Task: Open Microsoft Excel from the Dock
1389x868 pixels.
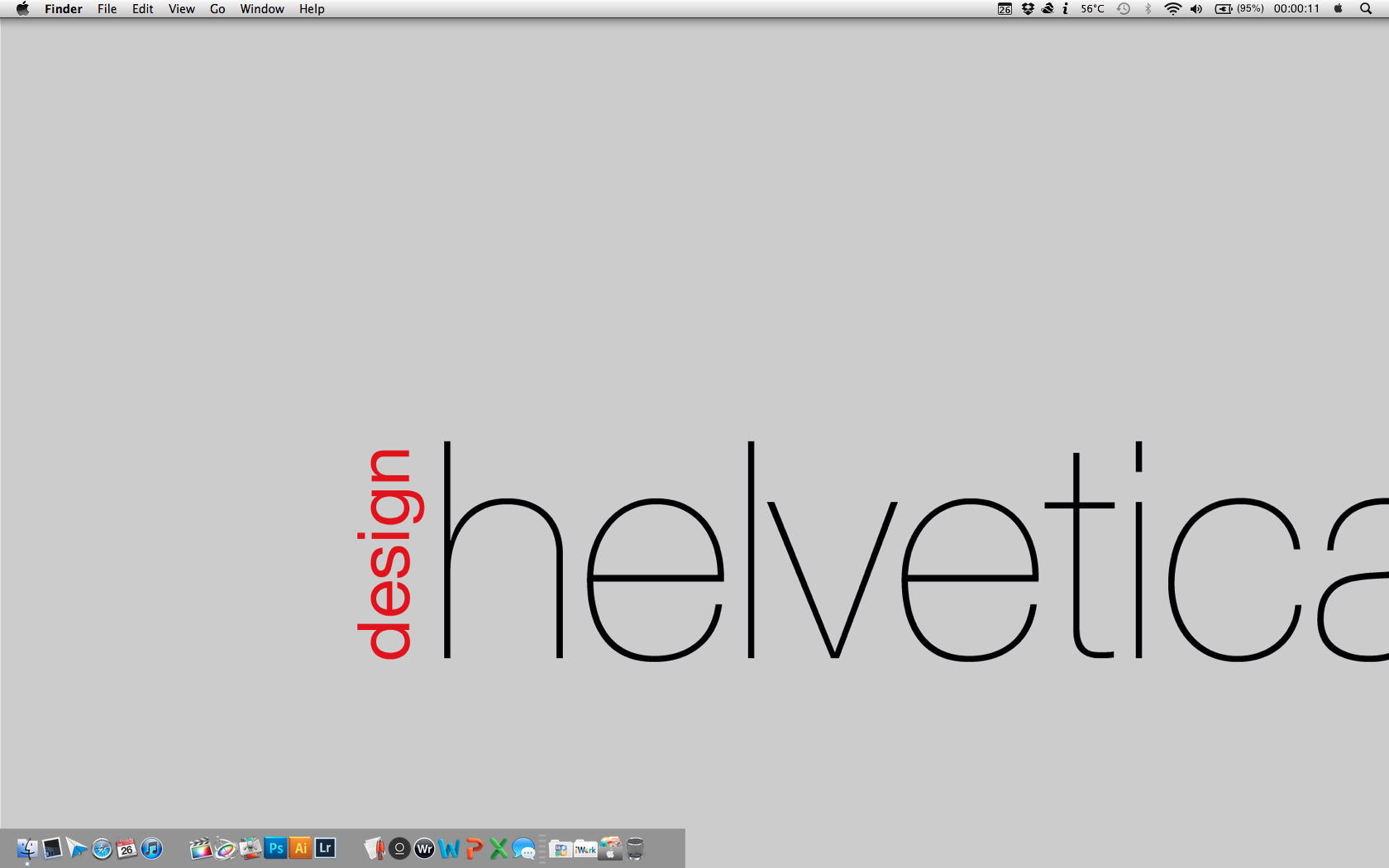Action: tap(499, 849)
